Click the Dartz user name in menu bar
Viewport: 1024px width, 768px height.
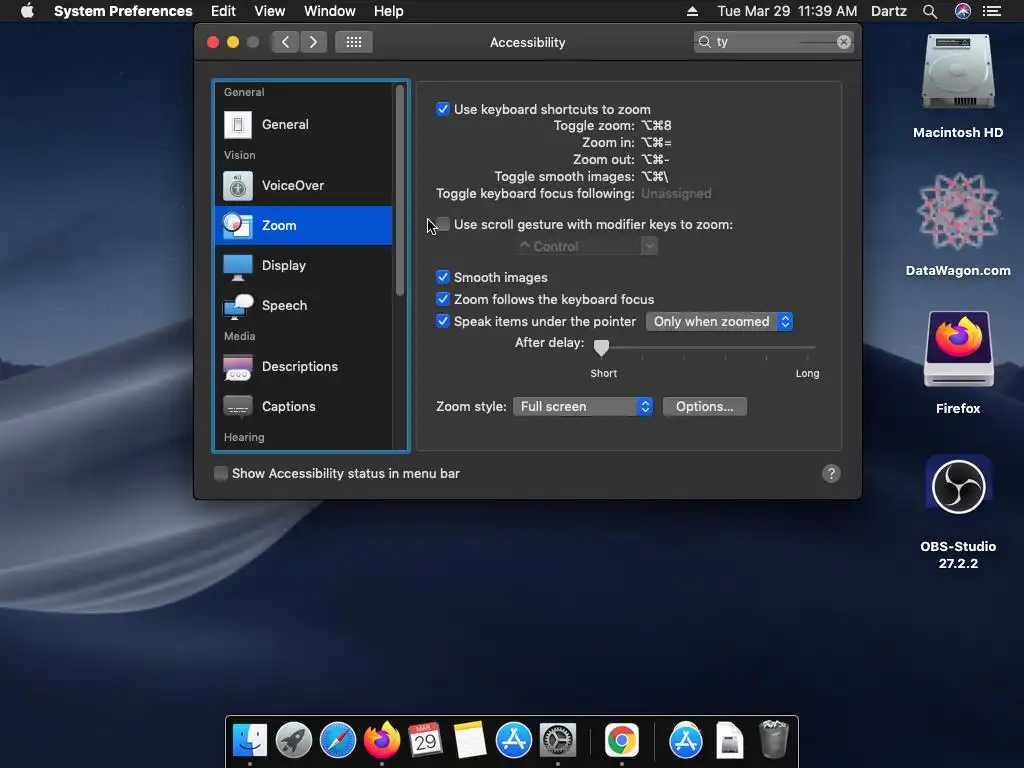point(888,11)
